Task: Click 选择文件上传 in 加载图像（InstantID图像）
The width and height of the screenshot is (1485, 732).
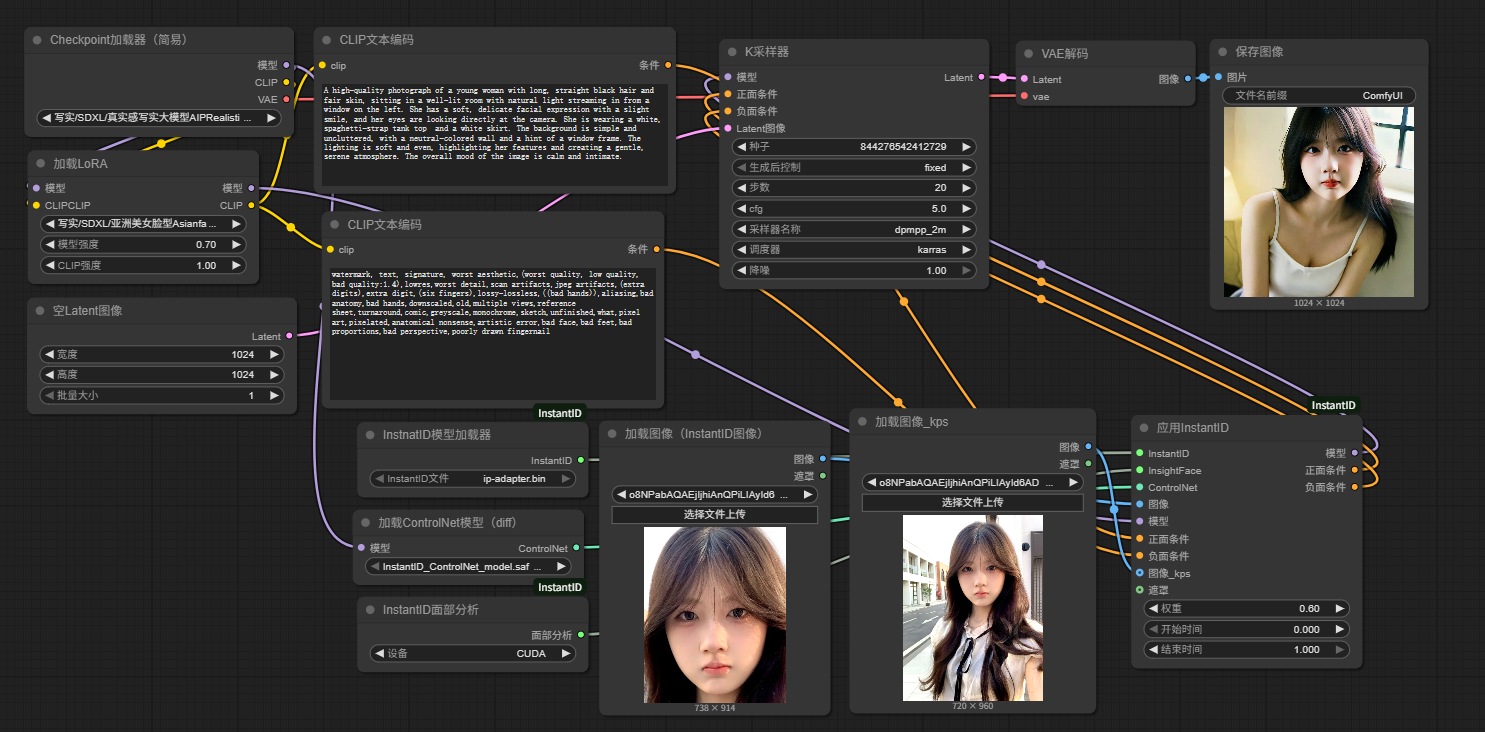Action: click(715, 515)
